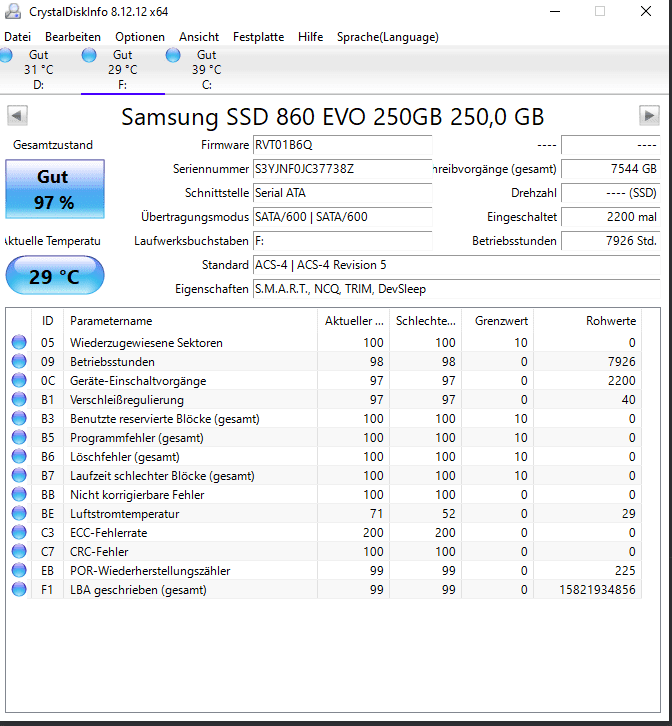The image size is (672, 726).
Task: Click the Übertragungsmodus field SATA/600
Action: coord(342,217)
